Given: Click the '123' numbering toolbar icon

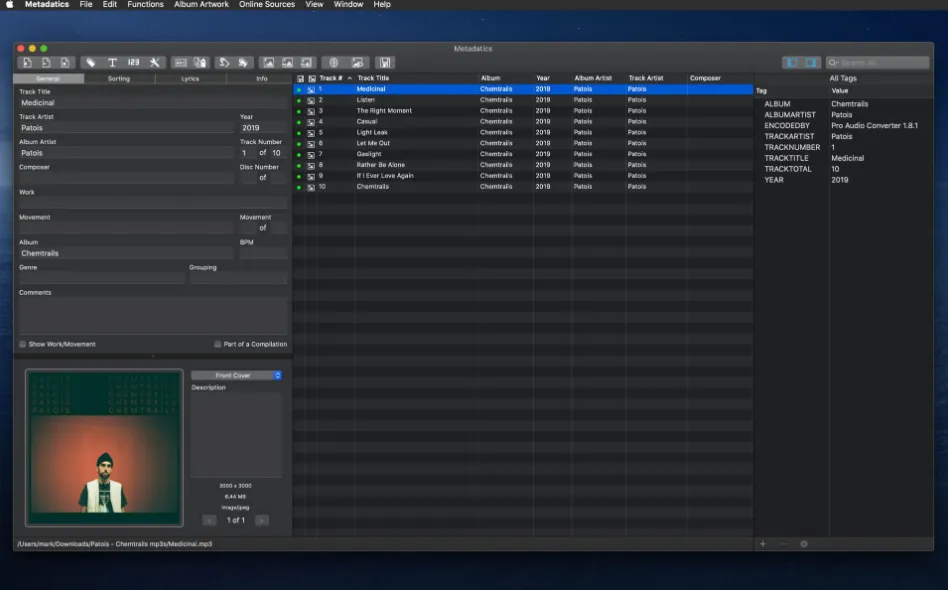Looking at the screenshot, I should click(x=134, y=62).
